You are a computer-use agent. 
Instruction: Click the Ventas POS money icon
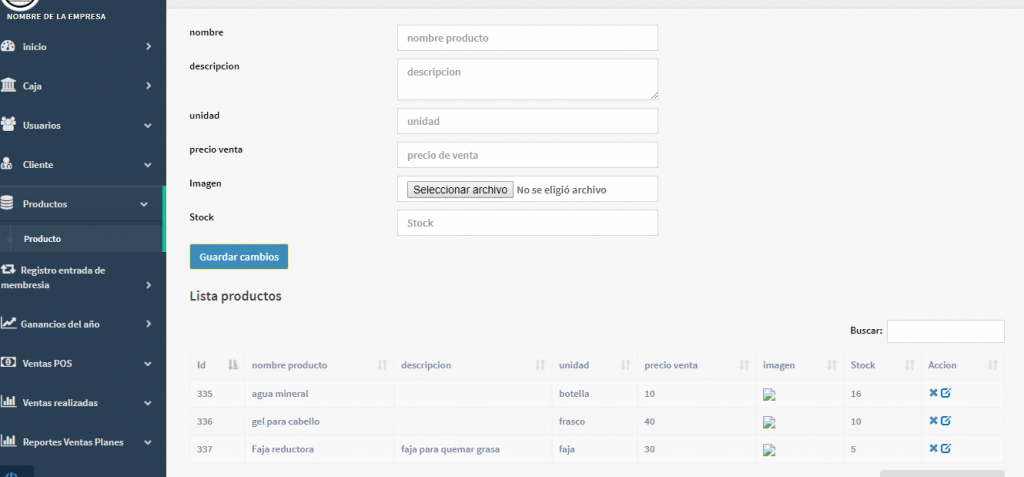click(9, 363)
